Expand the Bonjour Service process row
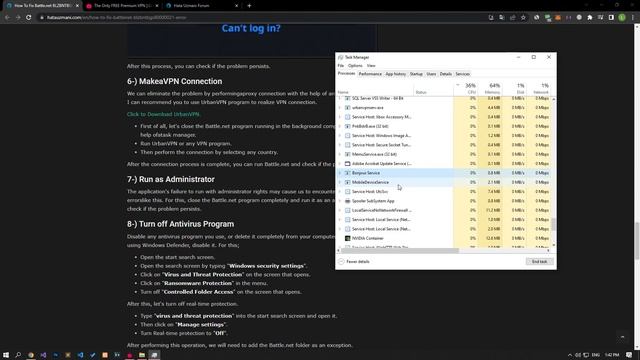 coord(340,173)
